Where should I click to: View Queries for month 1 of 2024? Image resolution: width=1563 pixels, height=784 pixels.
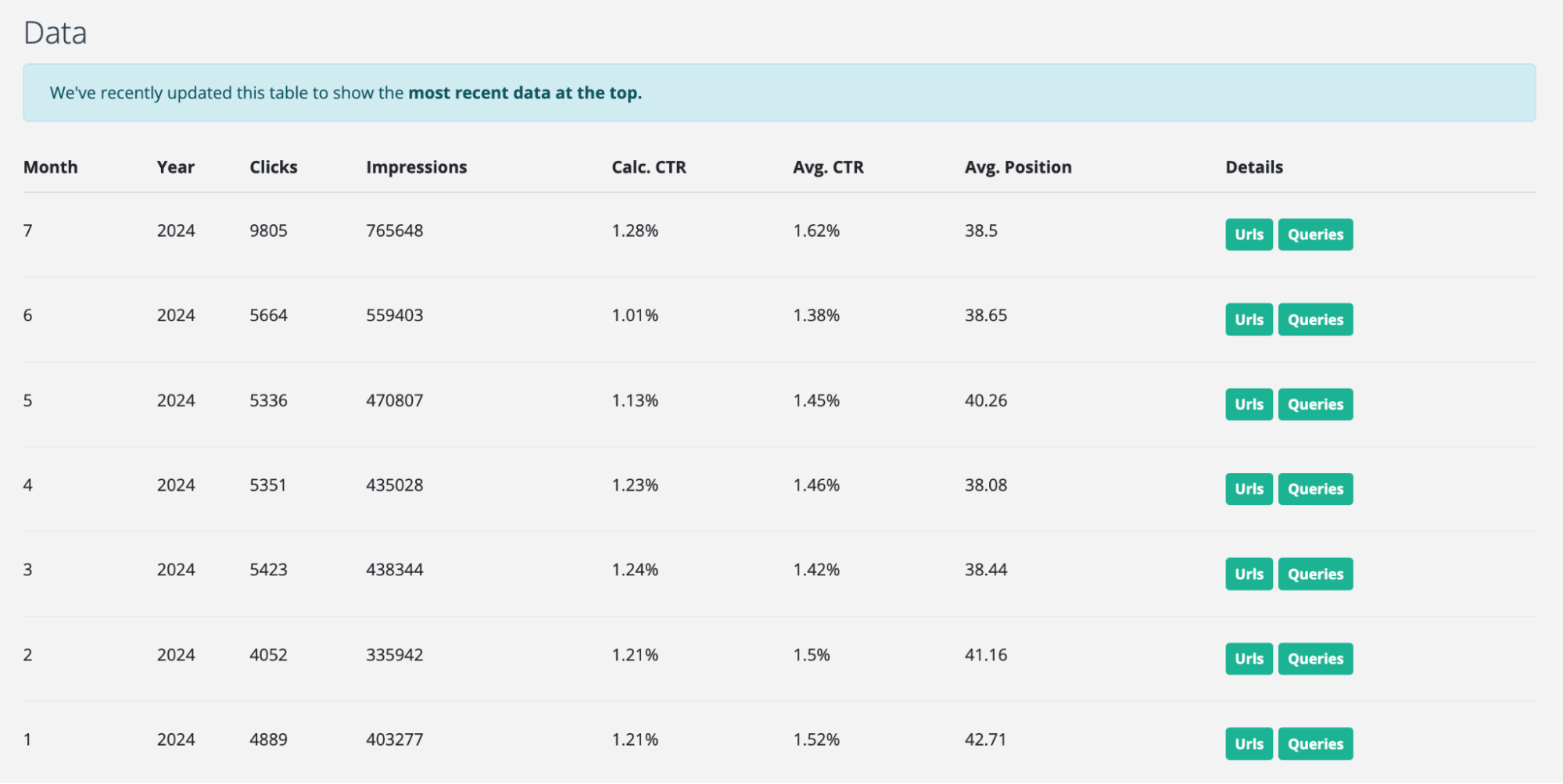tap(1315, 744)
